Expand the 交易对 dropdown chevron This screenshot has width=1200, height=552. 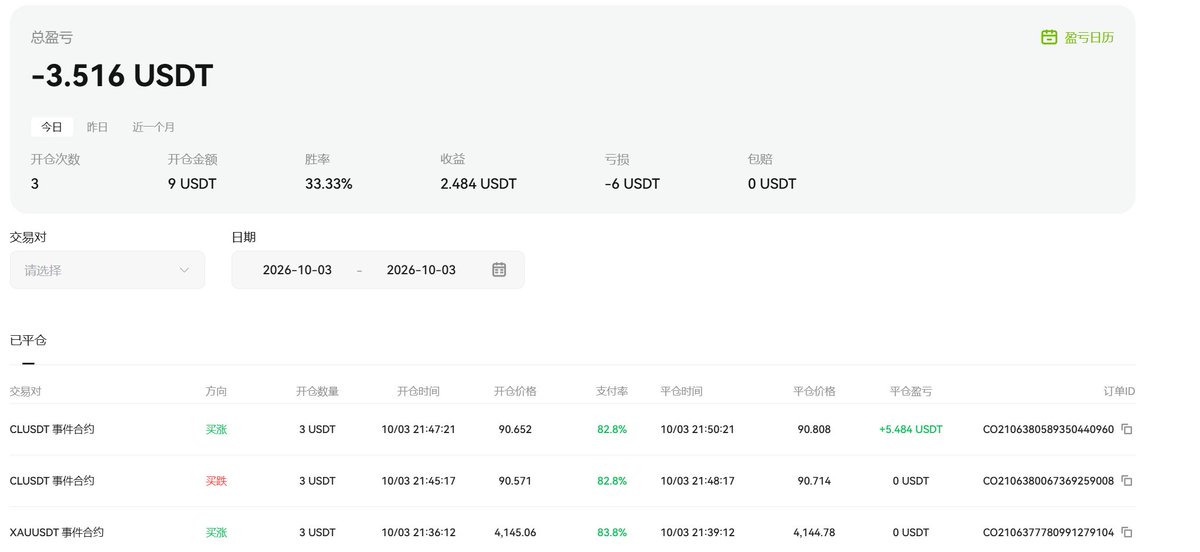pyautogui.click(x=184, y=270)
